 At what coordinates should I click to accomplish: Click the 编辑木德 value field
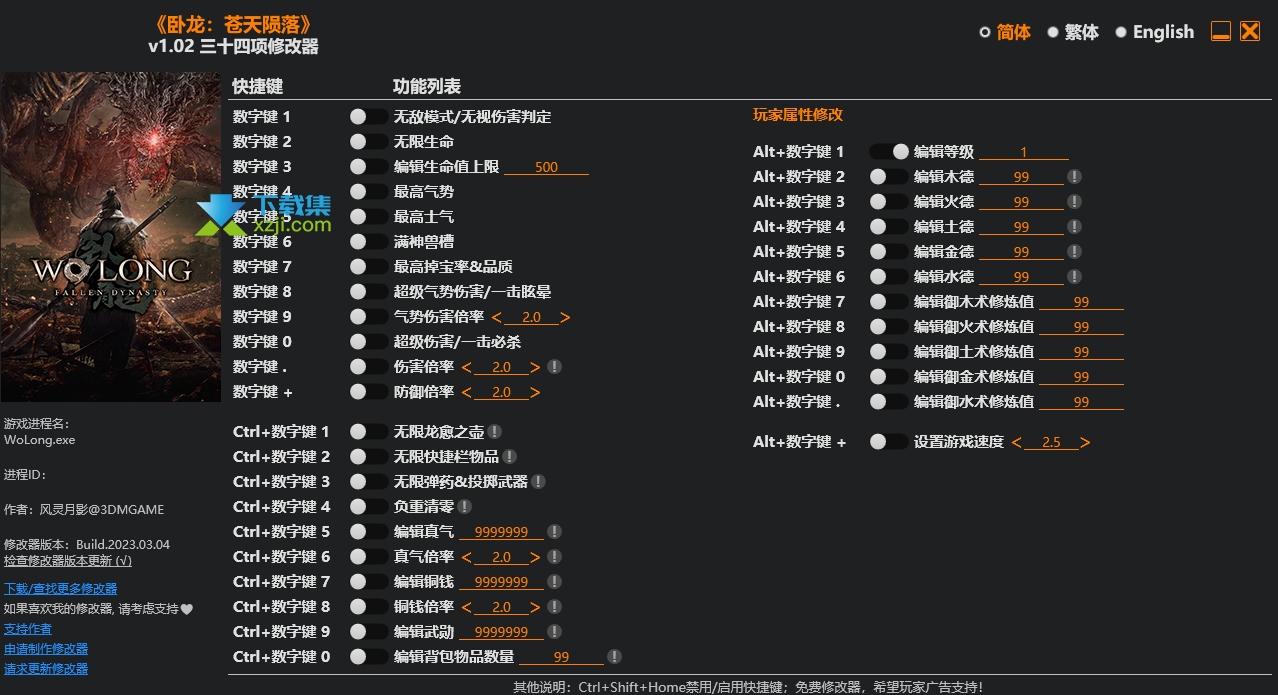point(1021,177)
